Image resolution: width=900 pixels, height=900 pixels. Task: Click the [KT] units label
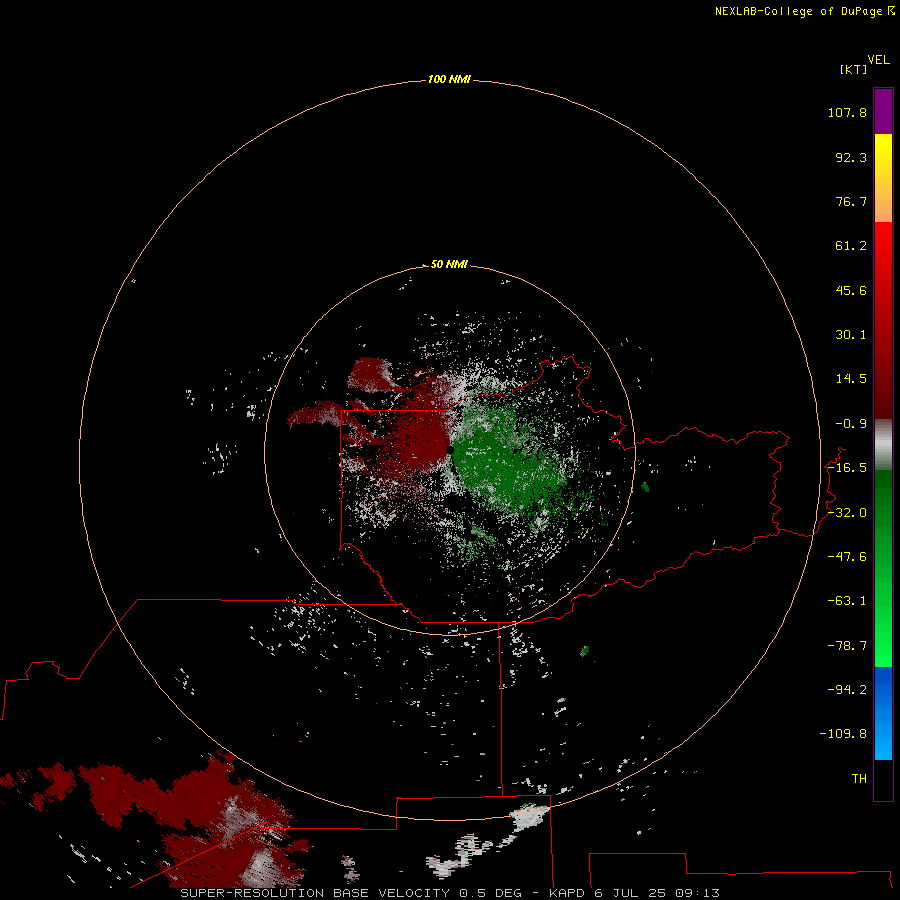pyautogui.click(x=853, y=69)
